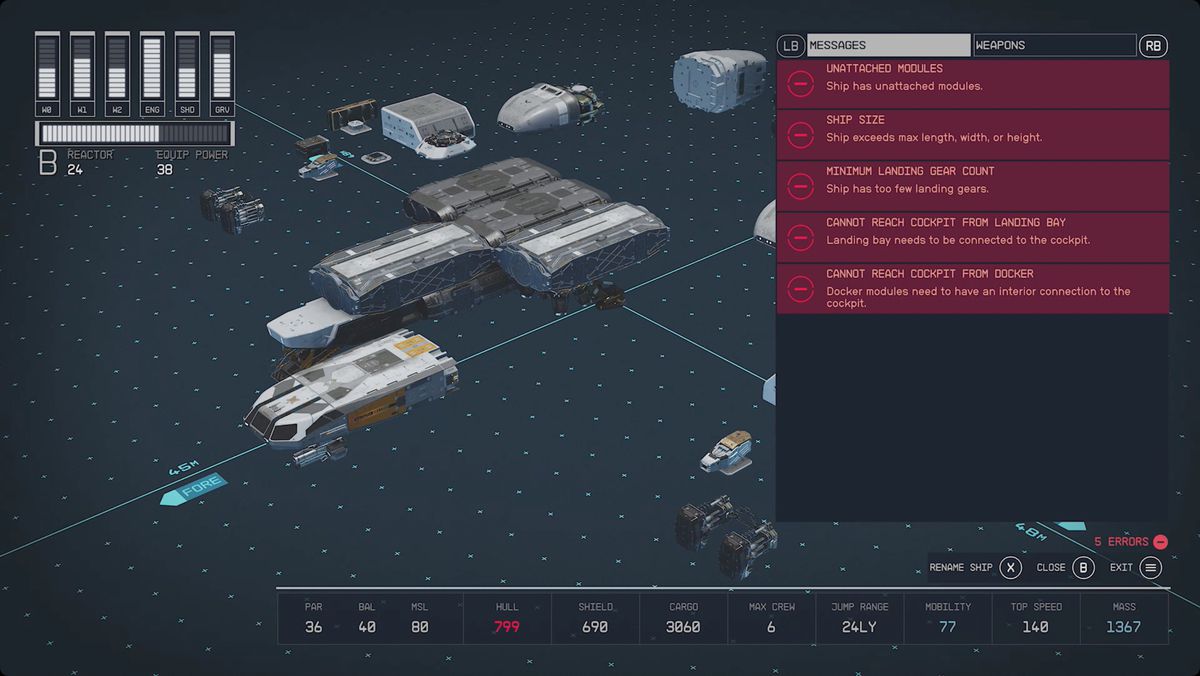Select the Cannot Reach Cockpit From Landing Bay message
This screenshot has width=1200, height=676.
(972, 237)
